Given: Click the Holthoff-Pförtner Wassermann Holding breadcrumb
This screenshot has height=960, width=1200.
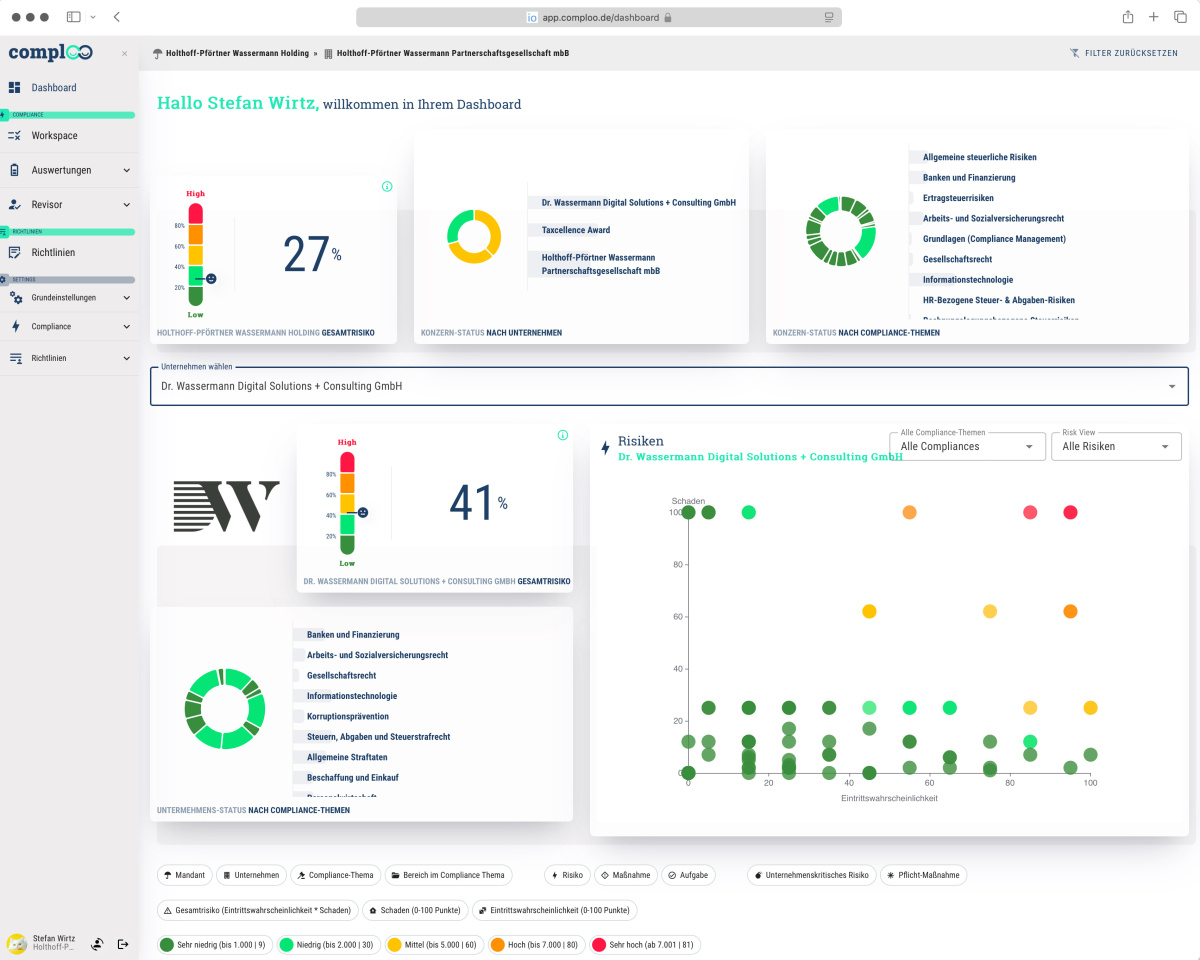Looking at the screenshot, I should pos(237,53).
